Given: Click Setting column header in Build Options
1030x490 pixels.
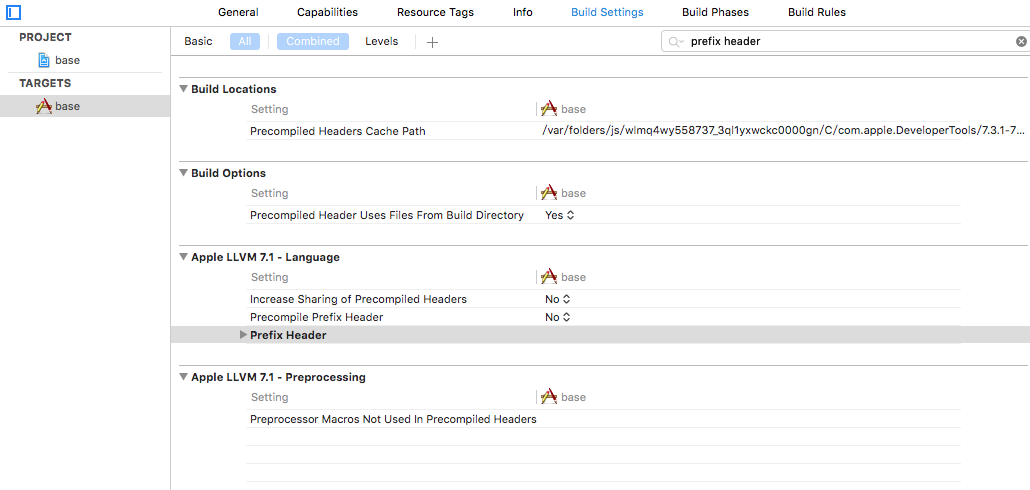Looking at the screenshot, I should (269, 193).
